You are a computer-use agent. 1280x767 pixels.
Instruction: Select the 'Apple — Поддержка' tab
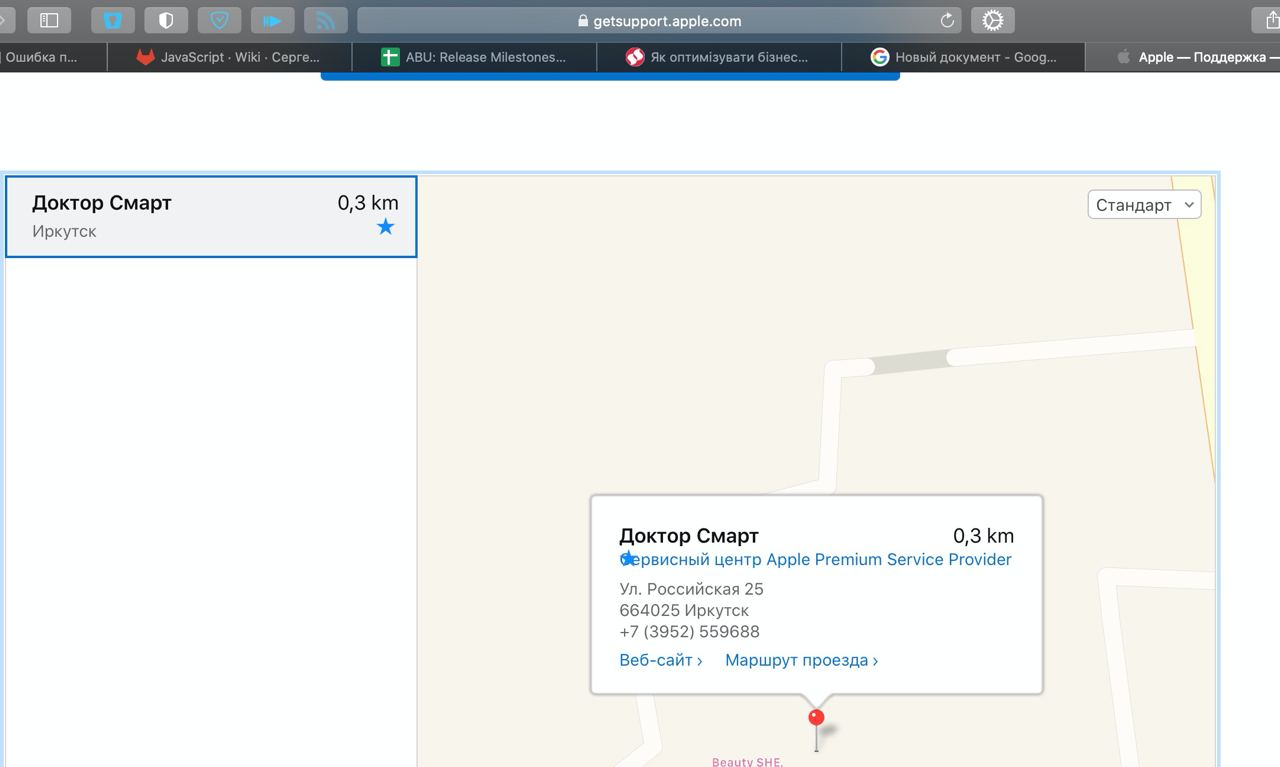tap(1183, 57)
